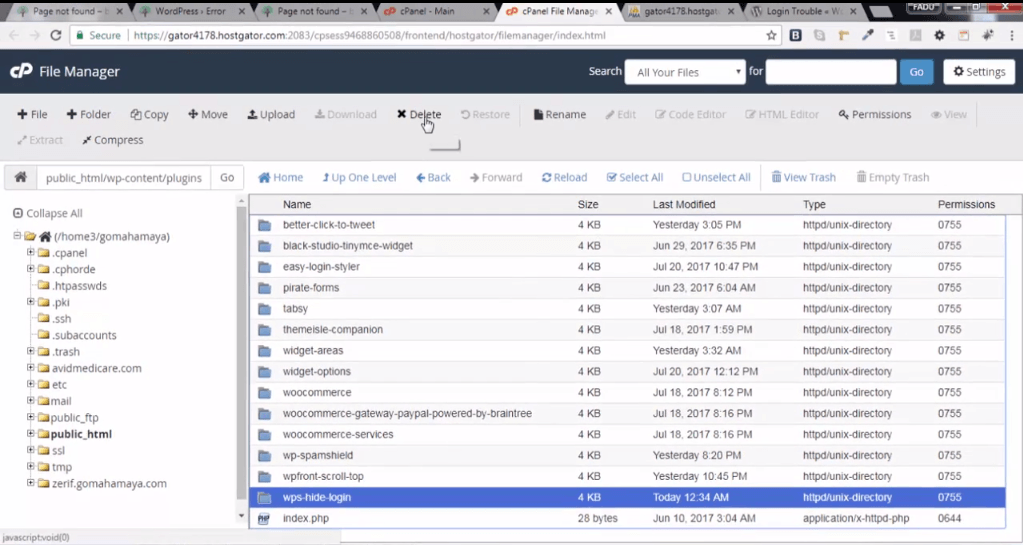Compress the selected folder

tap(112, 140)
